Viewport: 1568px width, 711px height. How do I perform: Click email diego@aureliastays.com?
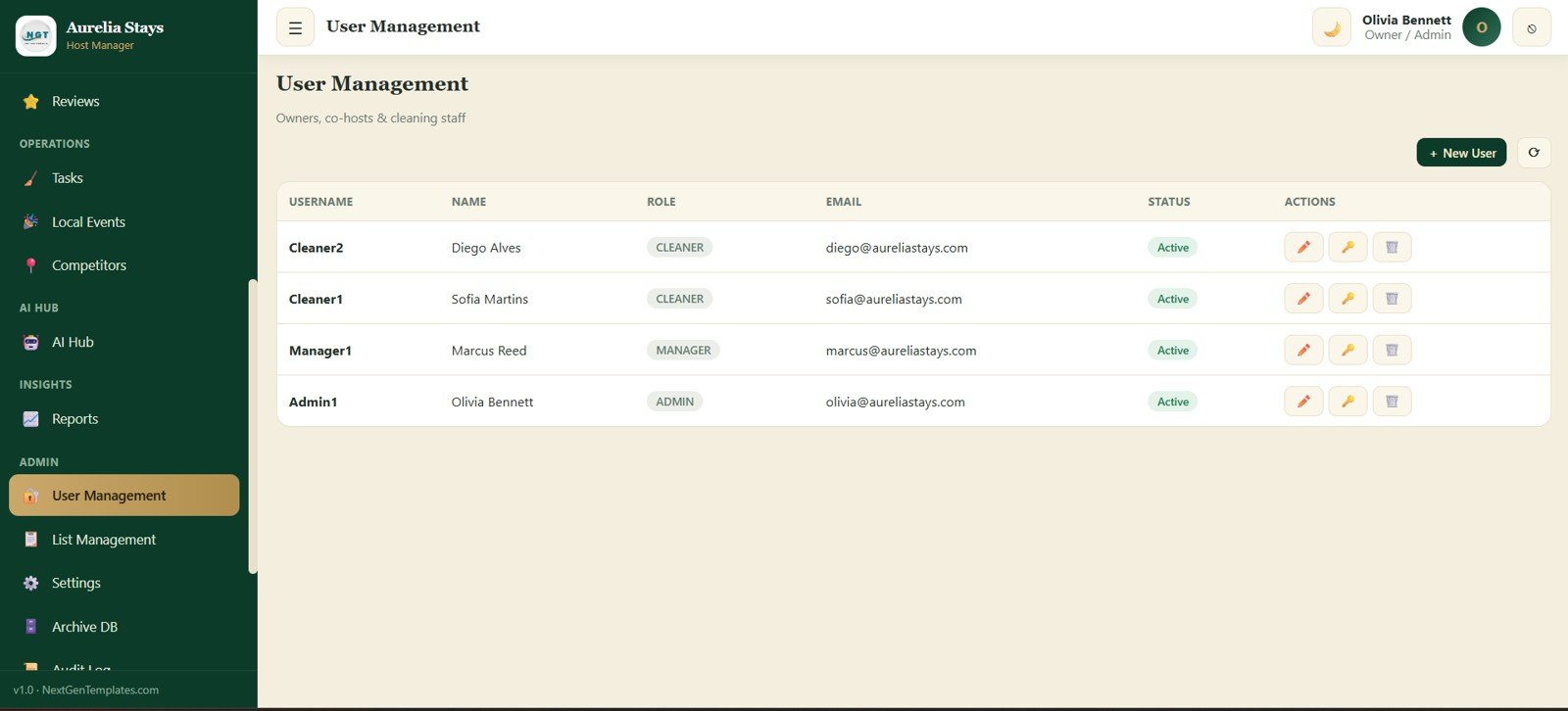(897, 248)
